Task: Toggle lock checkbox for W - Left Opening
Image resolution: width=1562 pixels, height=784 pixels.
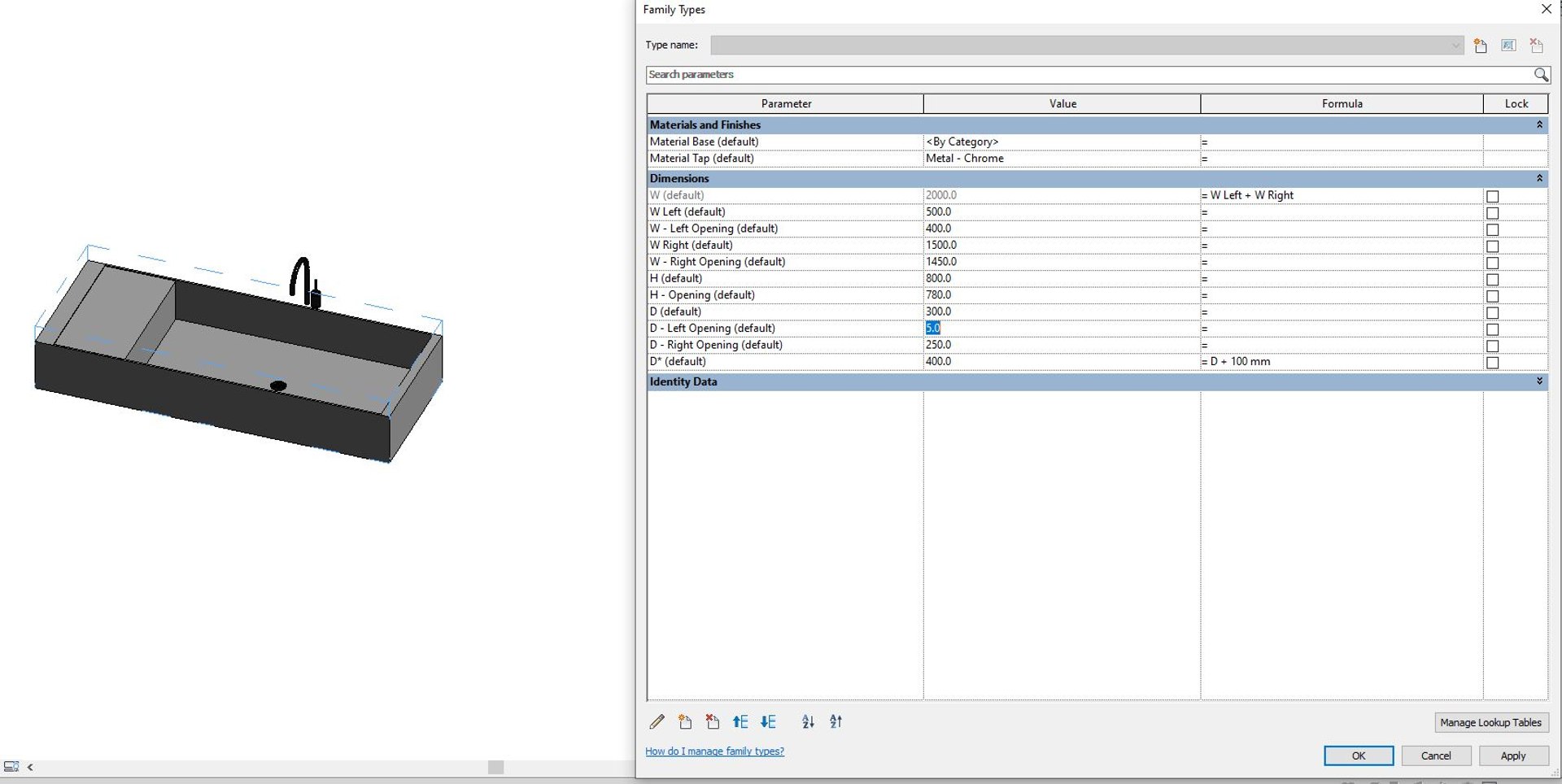Action: coord(1492,229)
